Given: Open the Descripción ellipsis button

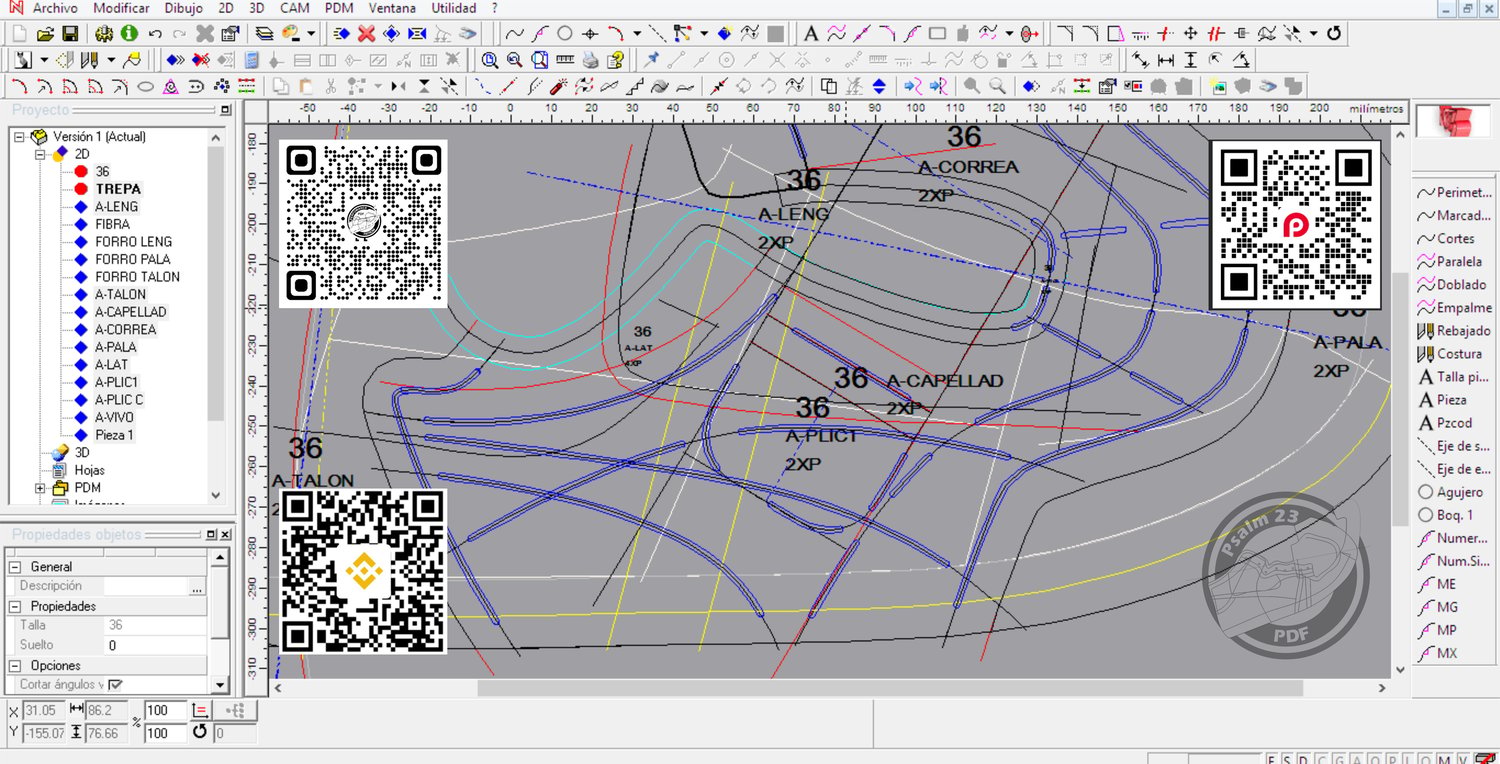Looking at the screenshot, I should tap(197, 586).
